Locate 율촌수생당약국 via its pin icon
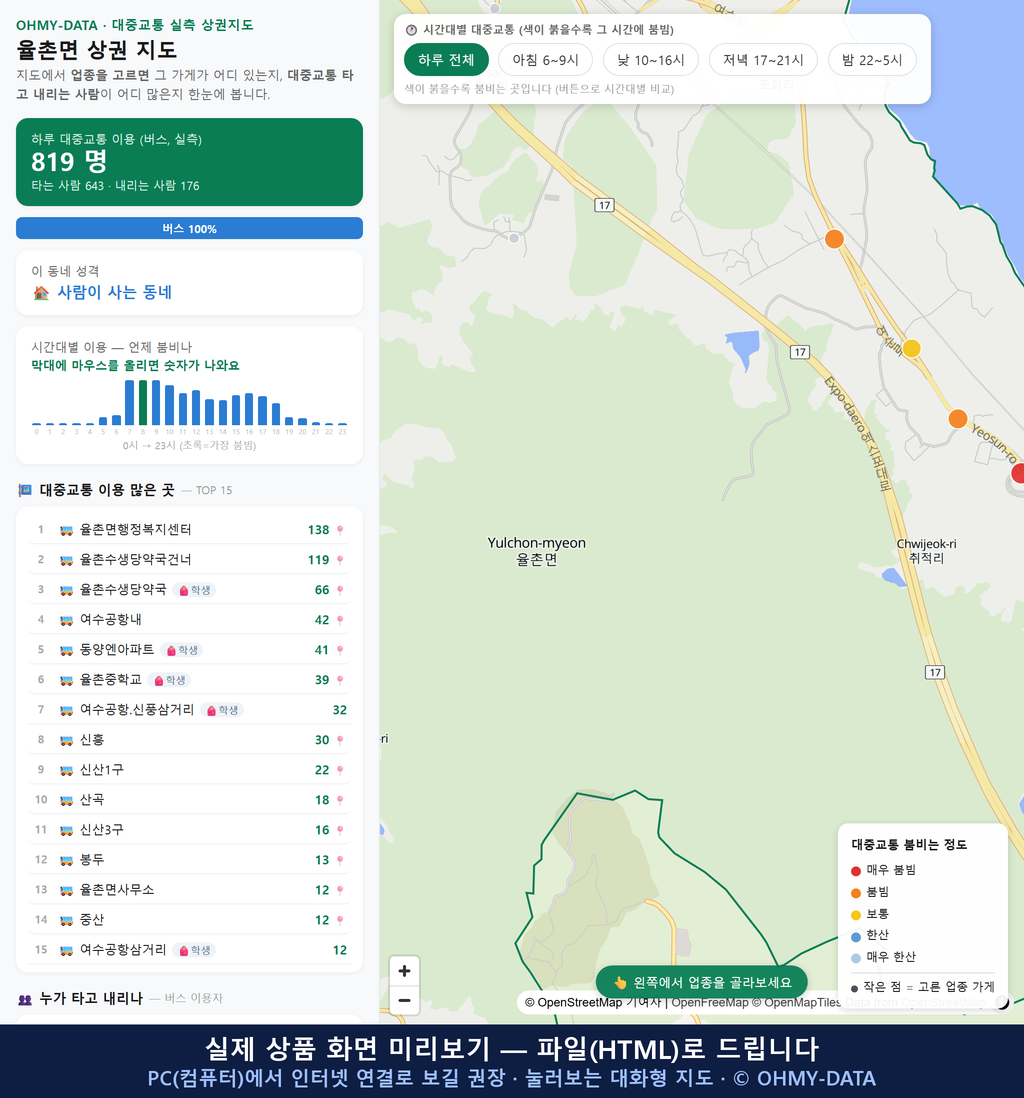Screen dimensions: 1024x1098 (x=340, y=590)
